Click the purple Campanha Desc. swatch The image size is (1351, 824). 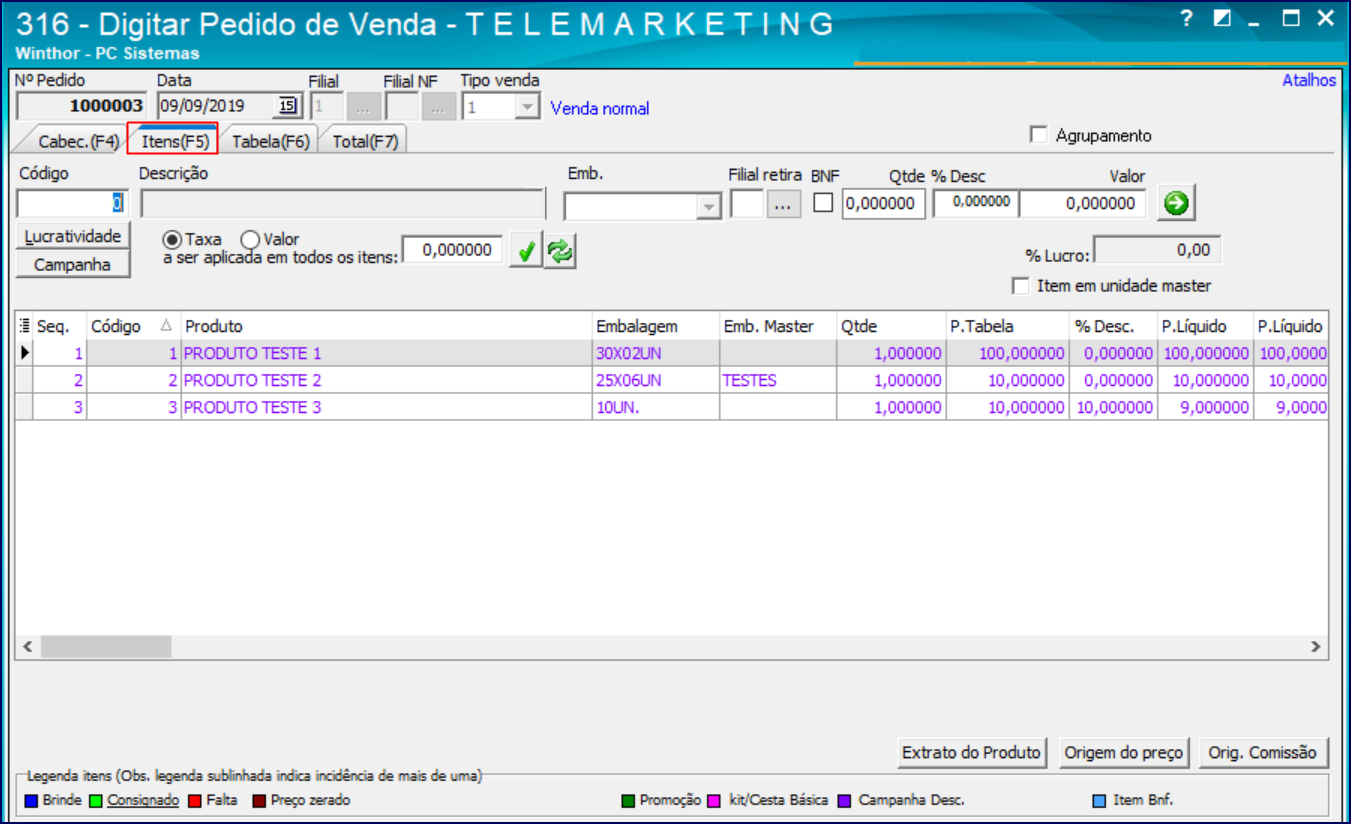(x=845, y=801)
